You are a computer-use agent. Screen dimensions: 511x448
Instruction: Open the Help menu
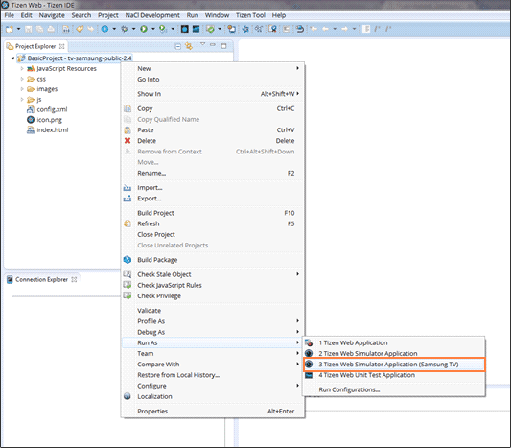pyautogui.click(x=279, y=15)
